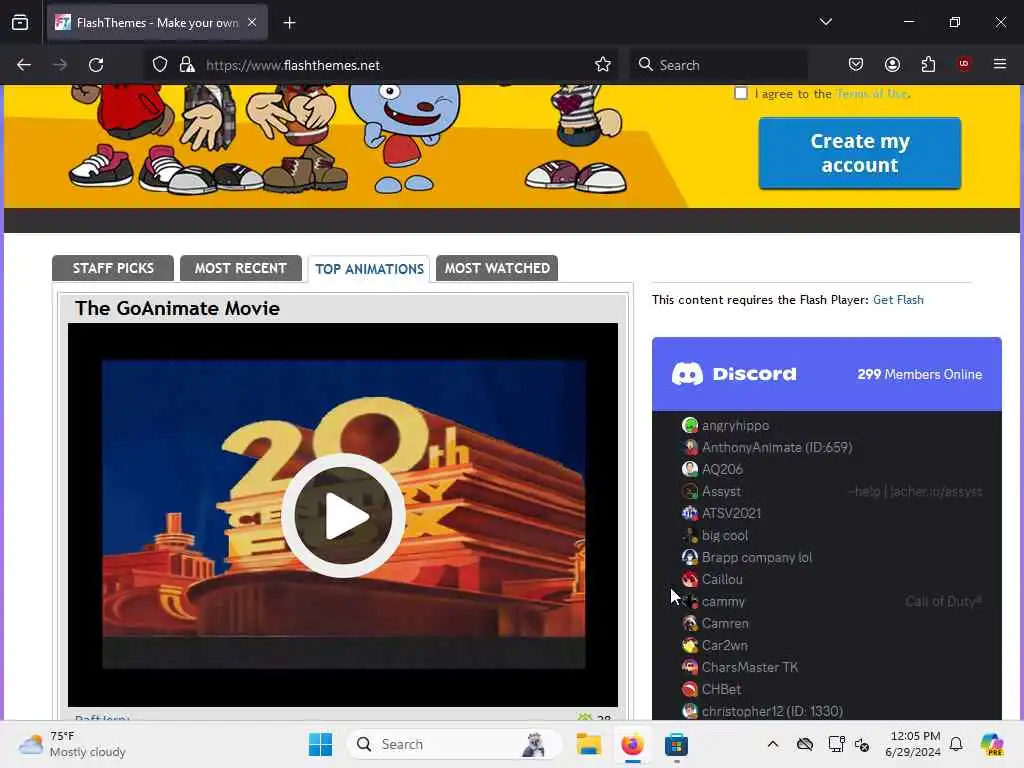Switch to the Staff Picks tab
Viewport: 1024px width, 768px height.
click(113, 268)
